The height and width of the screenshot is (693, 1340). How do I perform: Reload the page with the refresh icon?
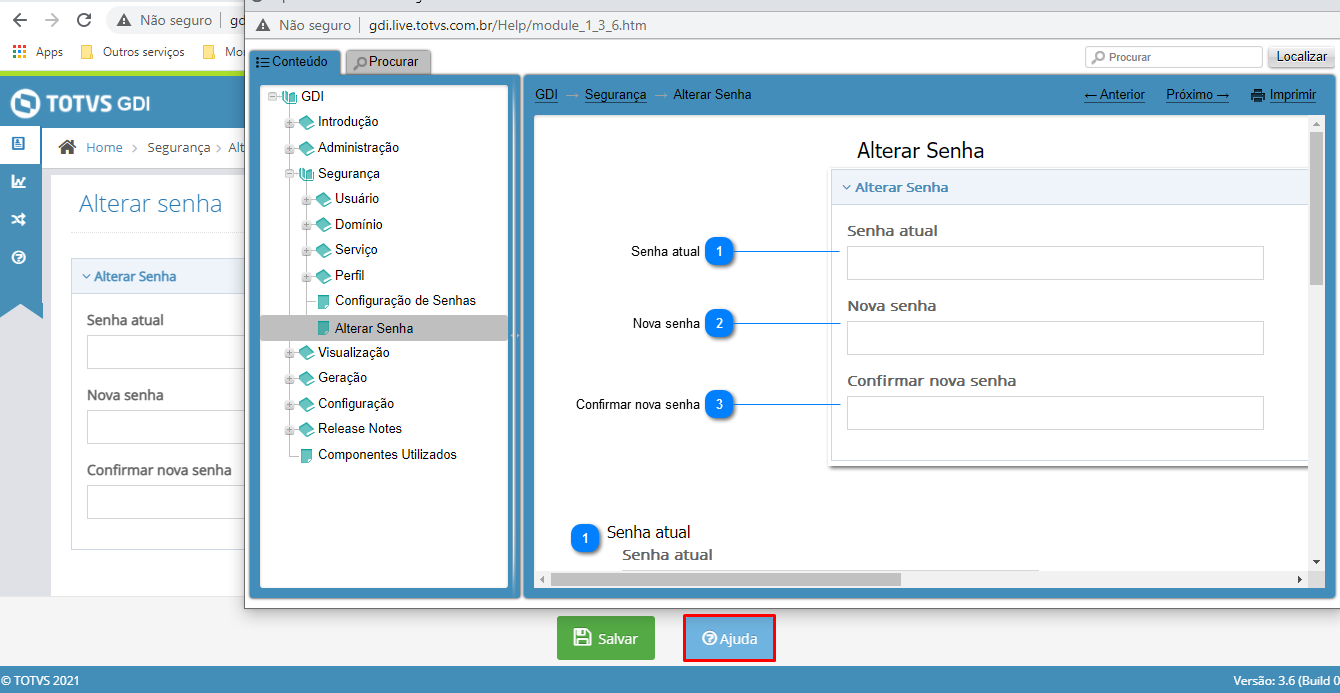(84, 20)
